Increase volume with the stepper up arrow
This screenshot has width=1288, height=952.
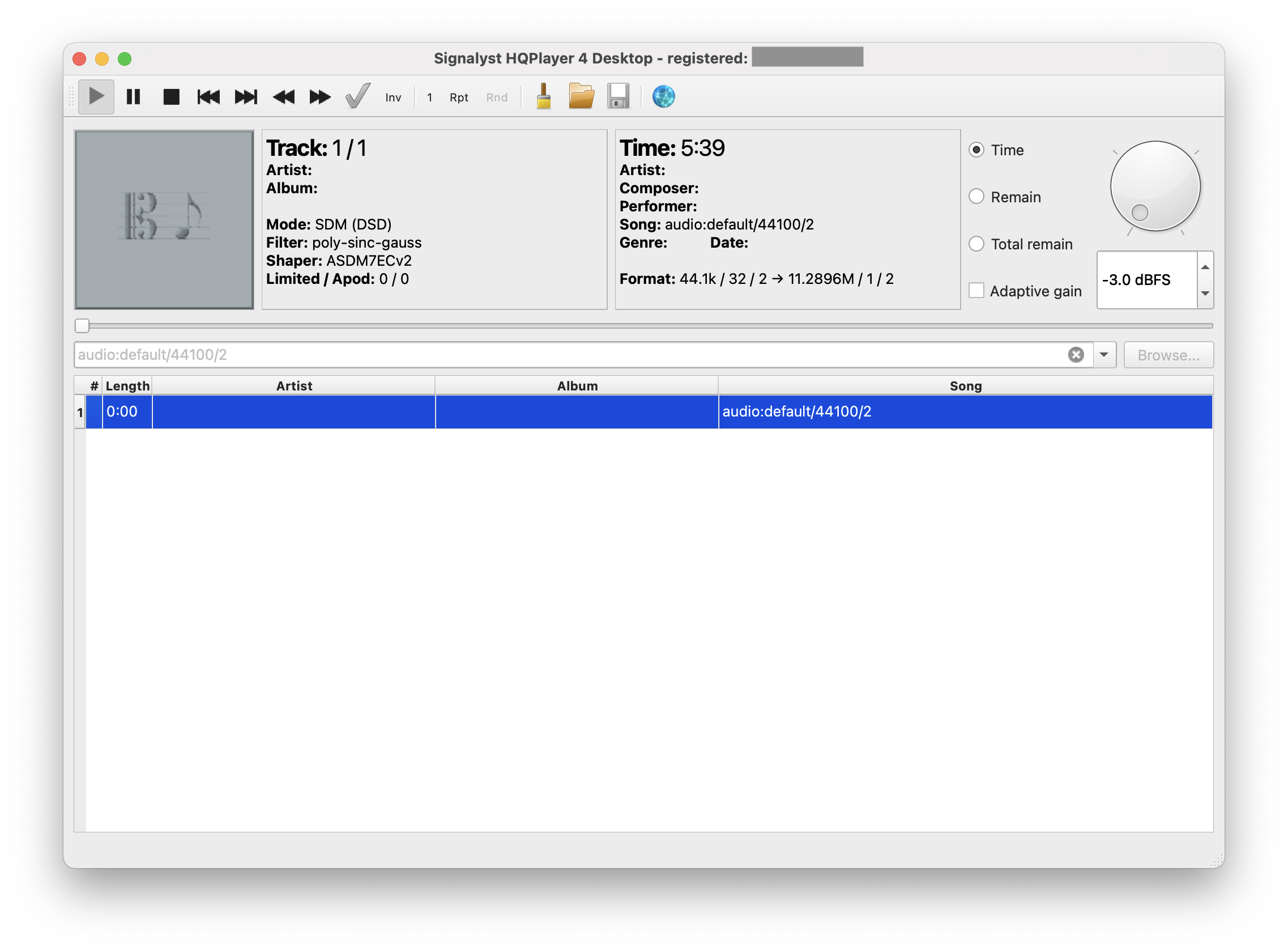click(x=1205, y=267)
